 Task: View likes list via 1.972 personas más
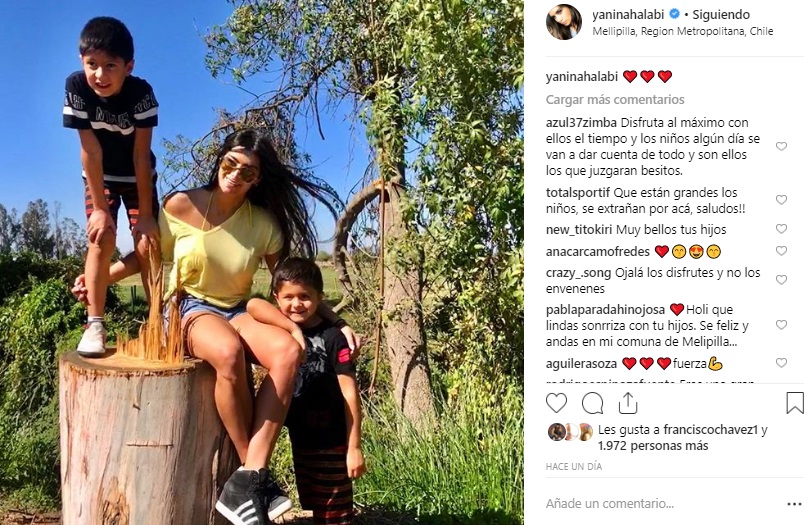tap(653, 446)
